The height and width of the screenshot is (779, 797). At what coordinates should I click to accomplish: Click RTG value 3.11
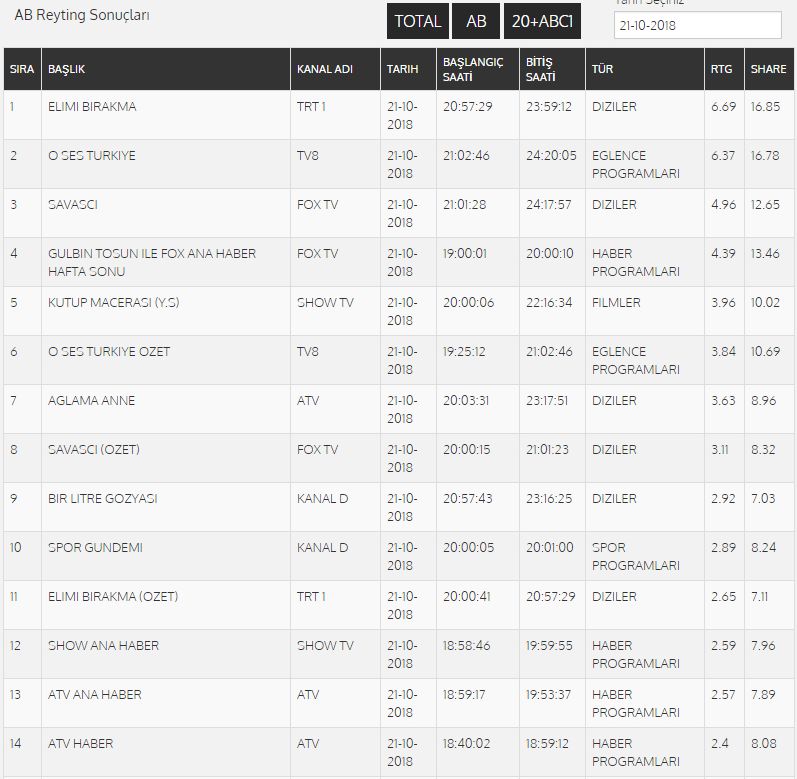click(720, 450)
